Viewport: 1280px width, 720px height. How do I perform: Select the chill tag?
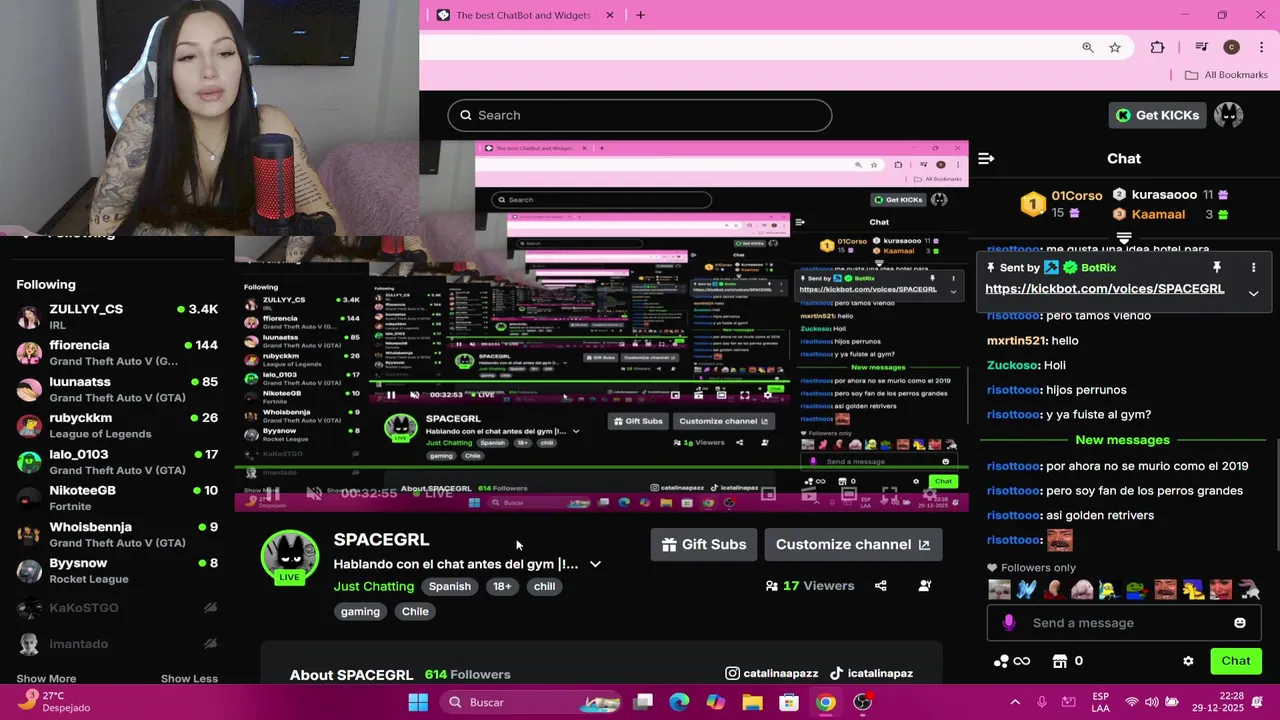tap(544, 587)
